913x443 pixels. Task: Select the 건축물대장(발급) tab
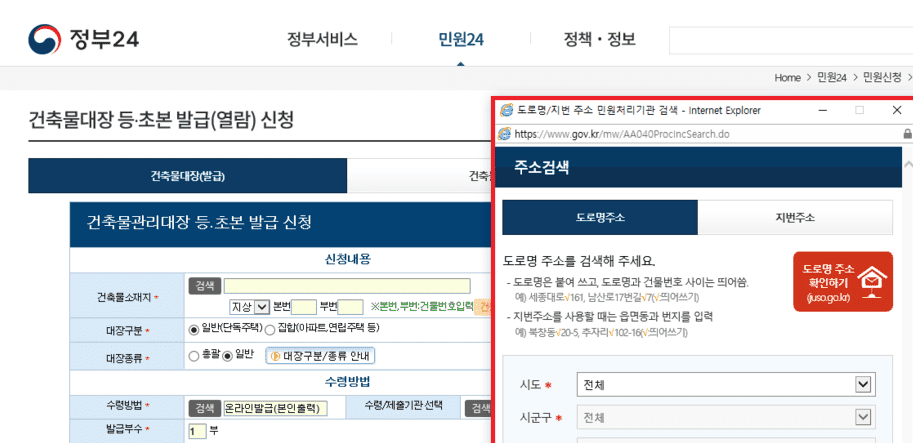click(x=187, y=176)
